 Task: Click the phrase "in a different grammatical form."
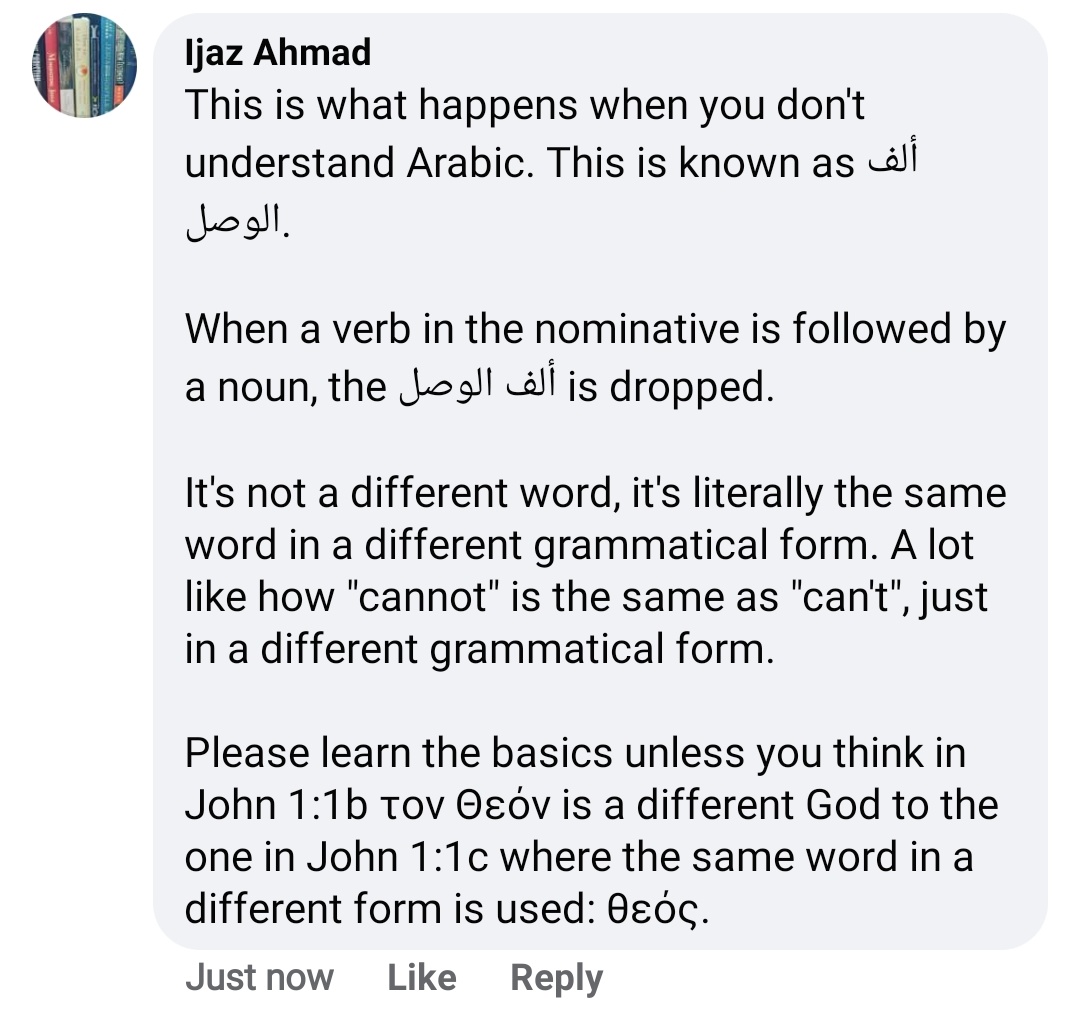tap(479, 650)
